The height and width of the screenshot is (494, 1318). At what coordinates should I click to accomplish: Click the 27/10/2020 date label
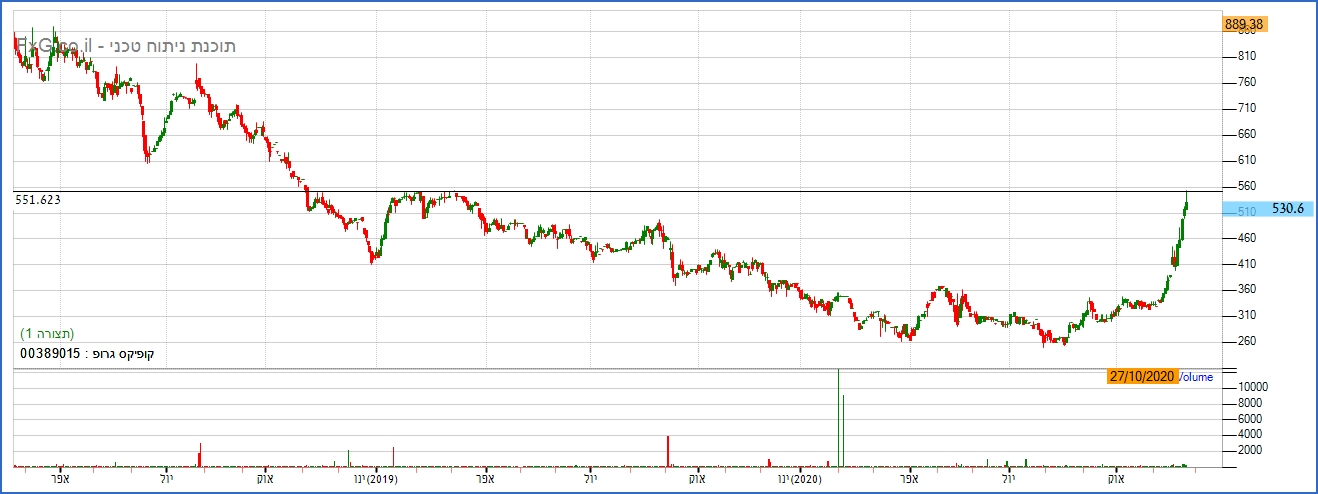point(1142,377)
